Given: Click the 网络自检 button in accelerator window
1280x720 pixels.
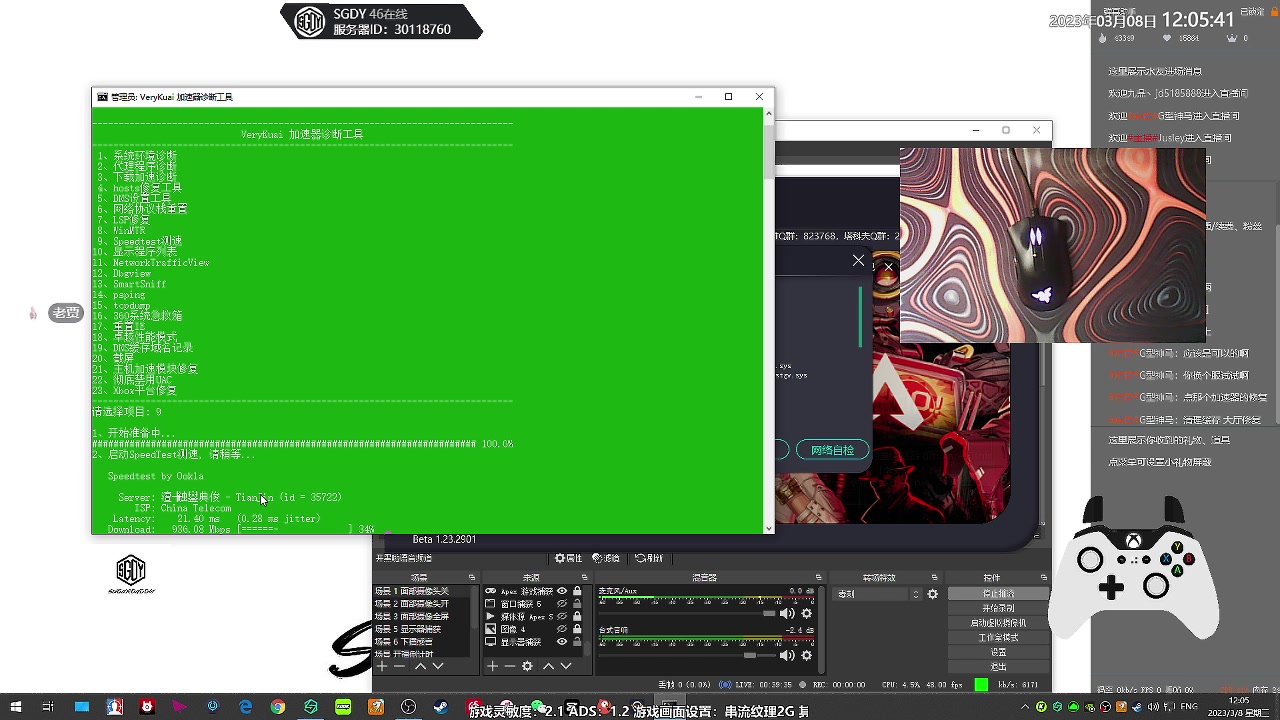Looking at the screenshot, I should coord(832,450).
